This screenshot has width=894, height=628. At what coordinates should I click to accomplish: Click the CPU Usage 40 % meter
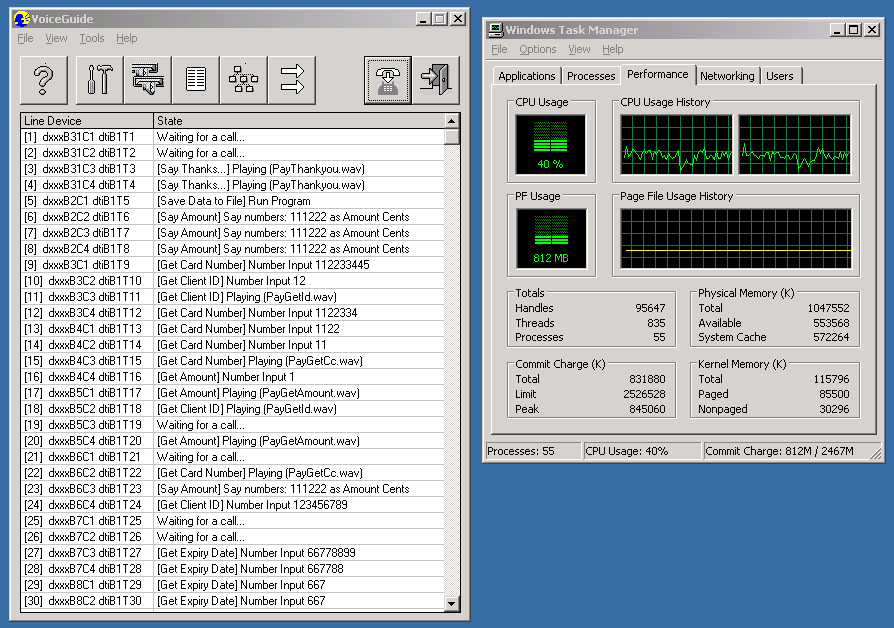(550, 144)
